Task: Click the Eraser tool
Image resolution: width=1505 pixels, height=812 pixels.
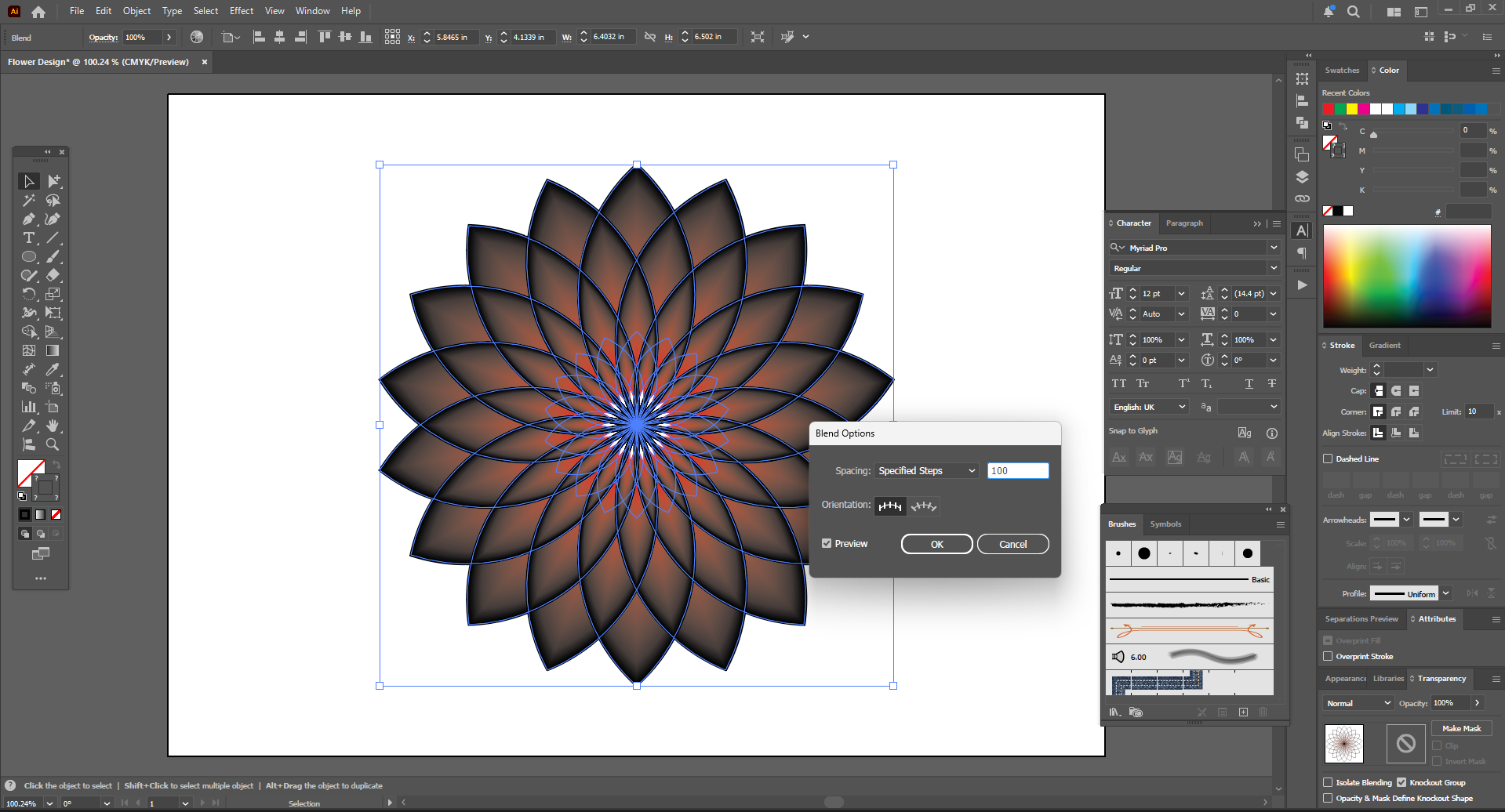Action: pyautogui.click(x=53, y=275)
